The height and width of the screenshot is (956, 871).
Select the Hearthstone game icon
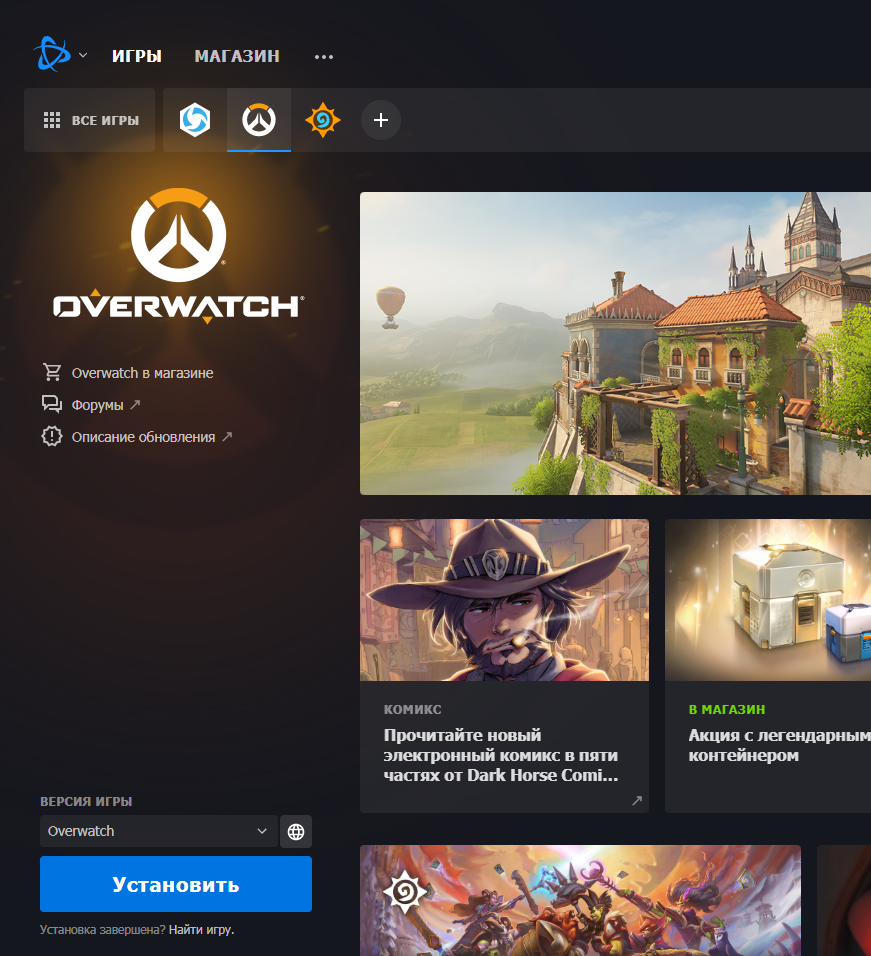click(322, 120)
